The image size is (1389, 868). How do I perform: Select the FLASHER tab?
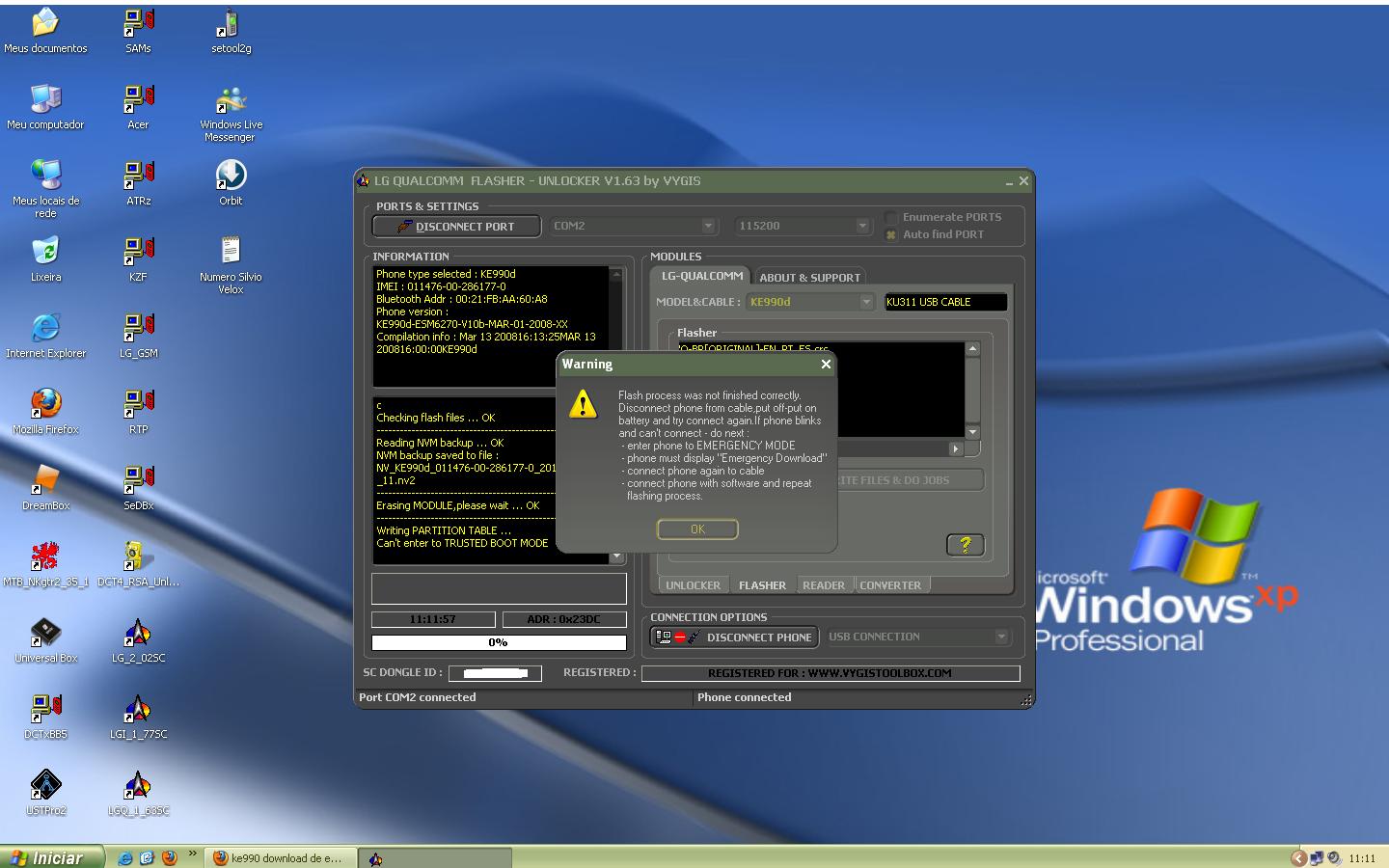(x=762, y=585)
